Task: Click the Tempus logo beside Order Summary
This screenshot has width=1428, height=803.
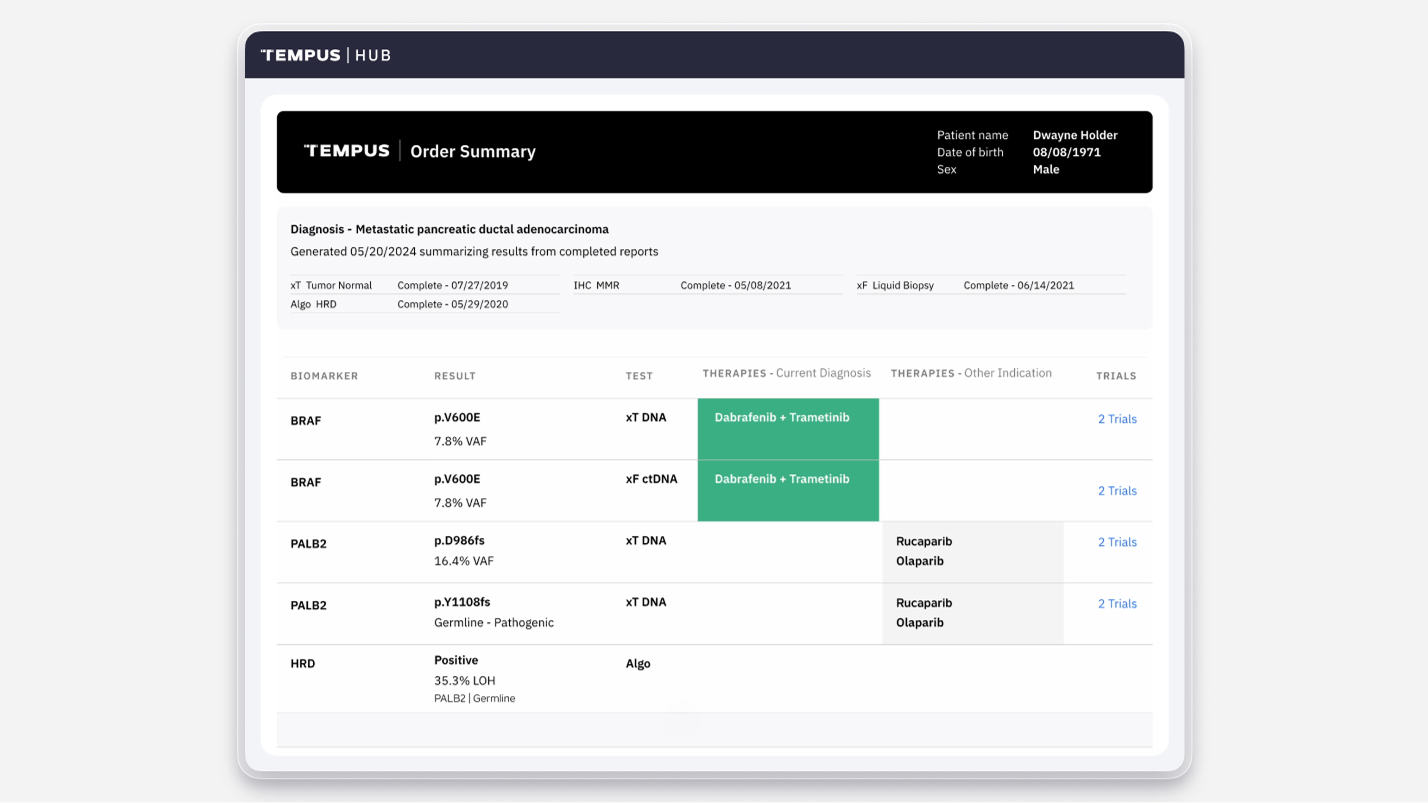Action: [347, 151]
